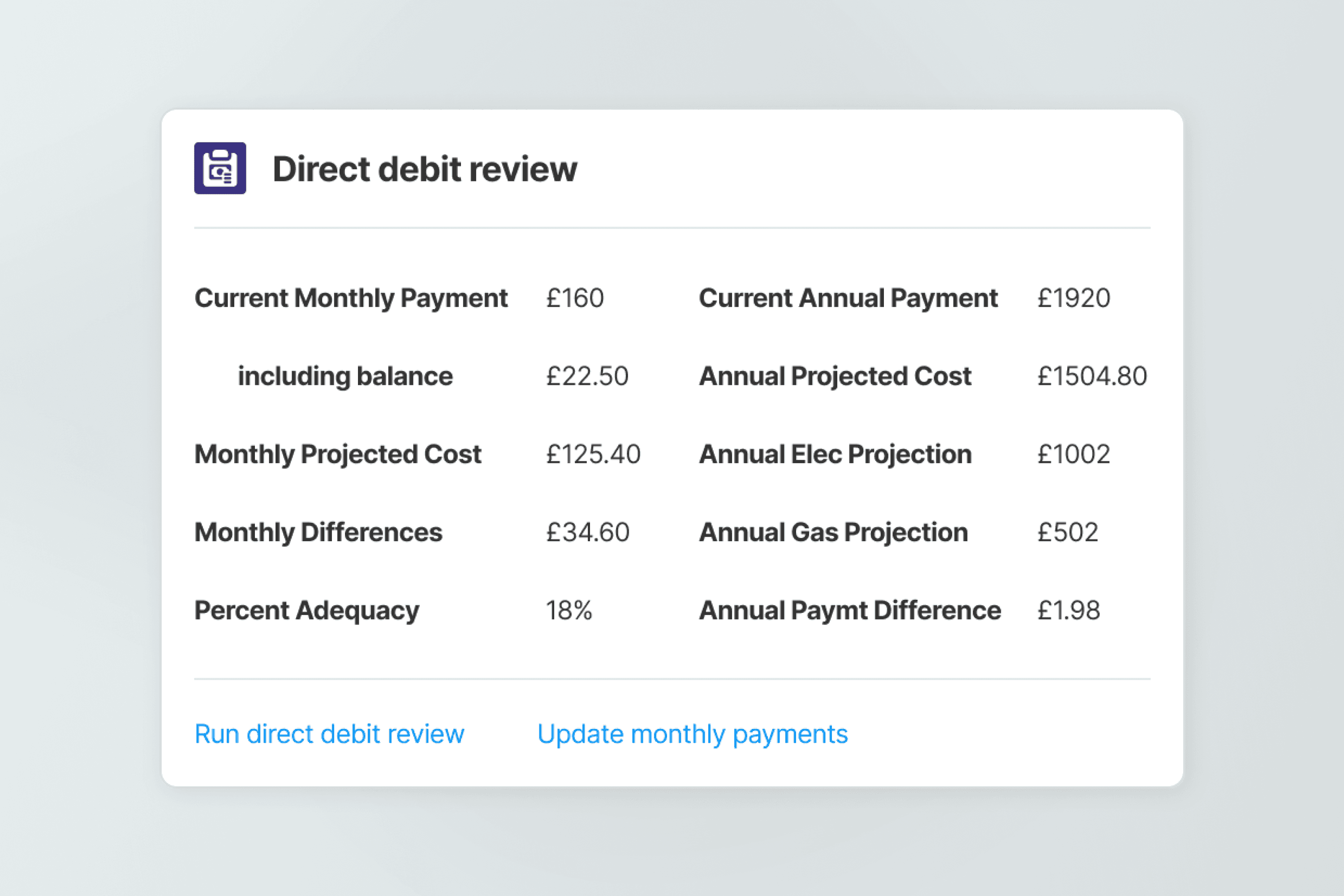Click the direct debit review clipboard icon
Screen dimensions: 1344x896
(220, 168)
